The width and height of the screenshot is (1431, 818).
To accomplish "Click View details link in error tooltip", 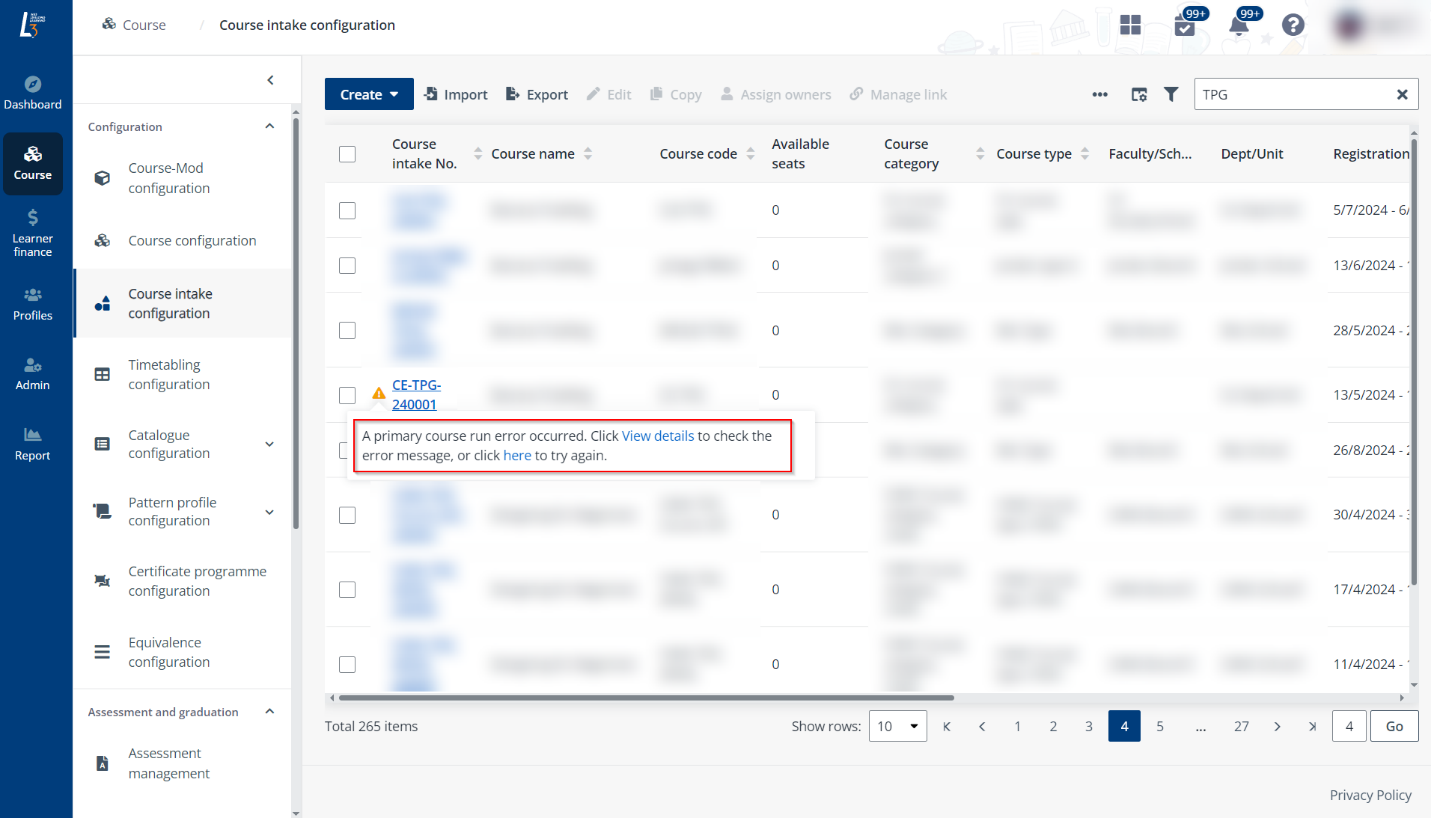I will 657,436.
